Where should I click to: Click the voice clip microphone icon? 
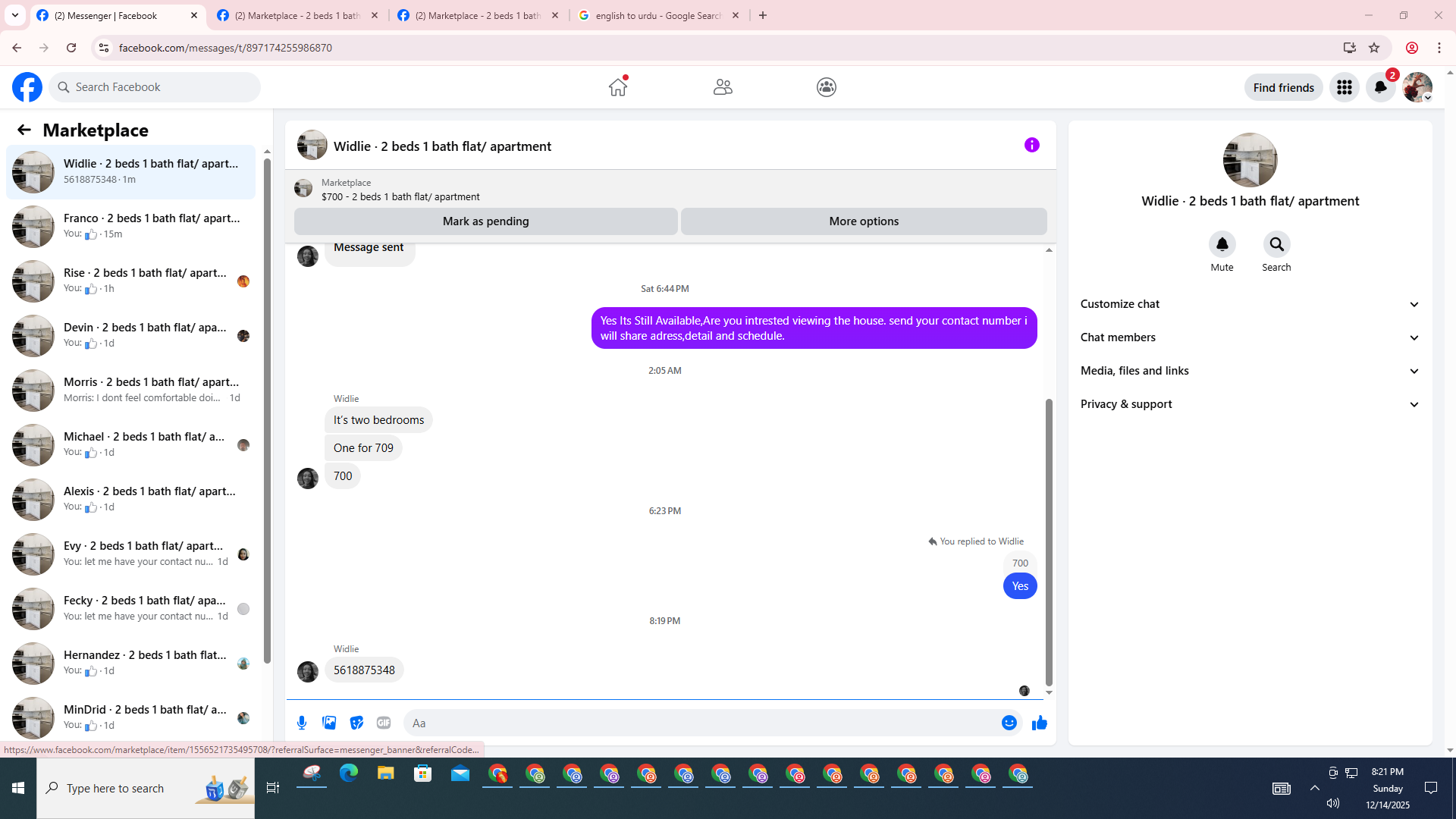coord(302,723)
